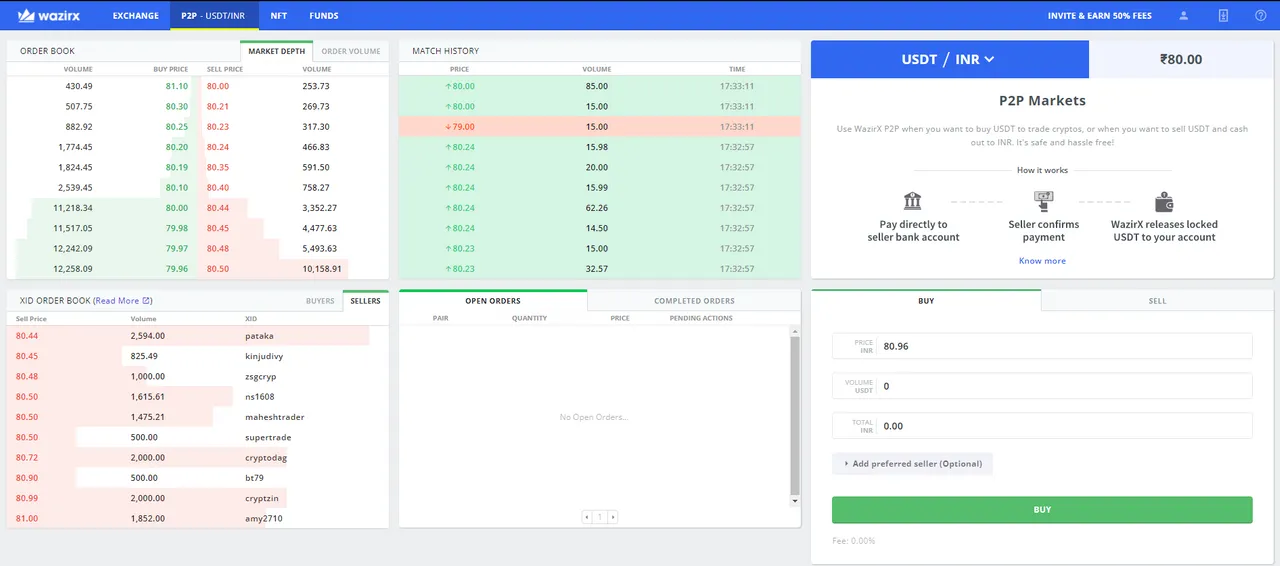Select sell price 80.50 in order book
The height and width of the screenshot is (566, 1280).
click(x=217, y=269)
